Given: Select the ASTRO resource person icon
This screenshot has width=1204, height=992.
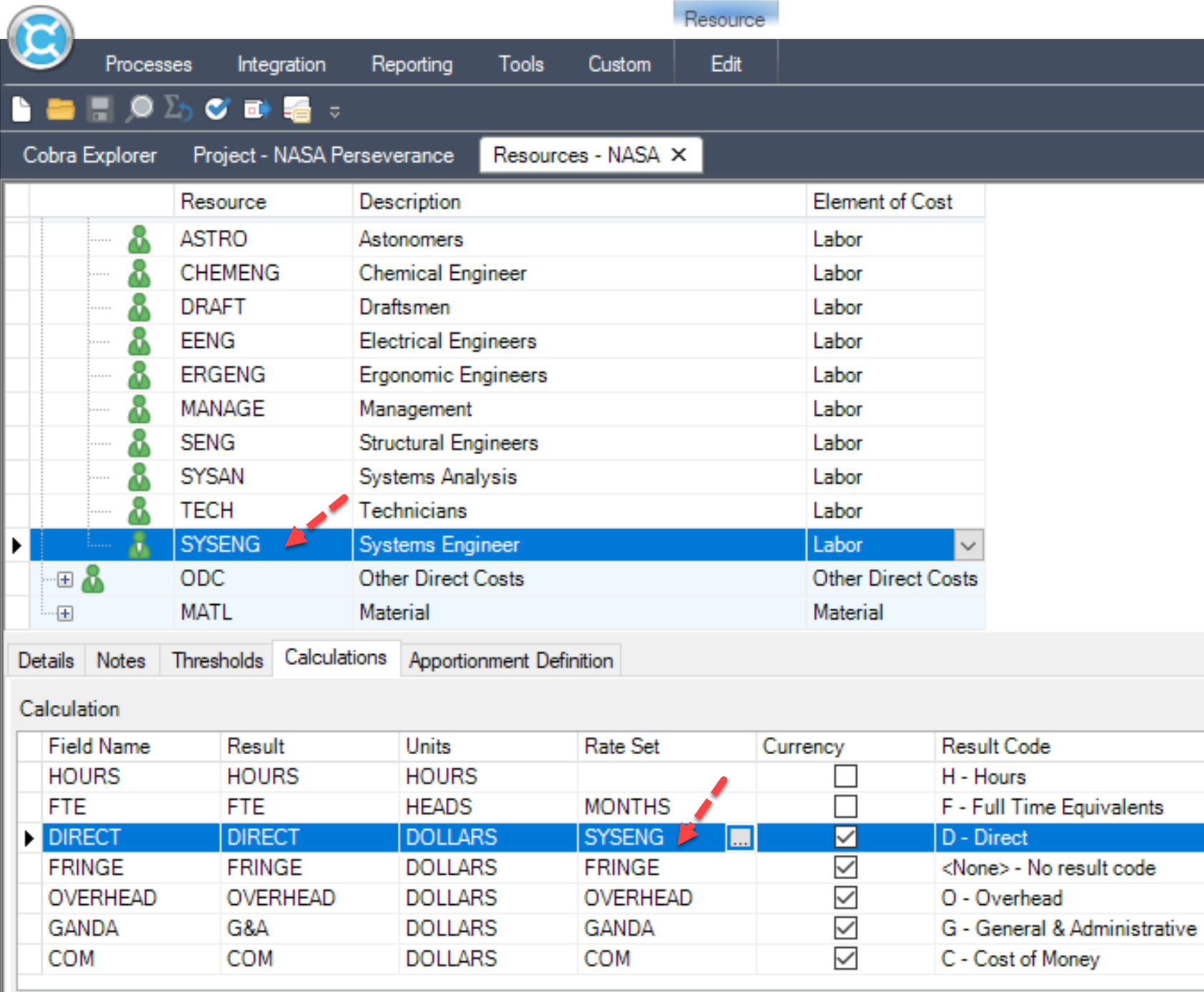Looking at the screenshot, I should [139, 239].
